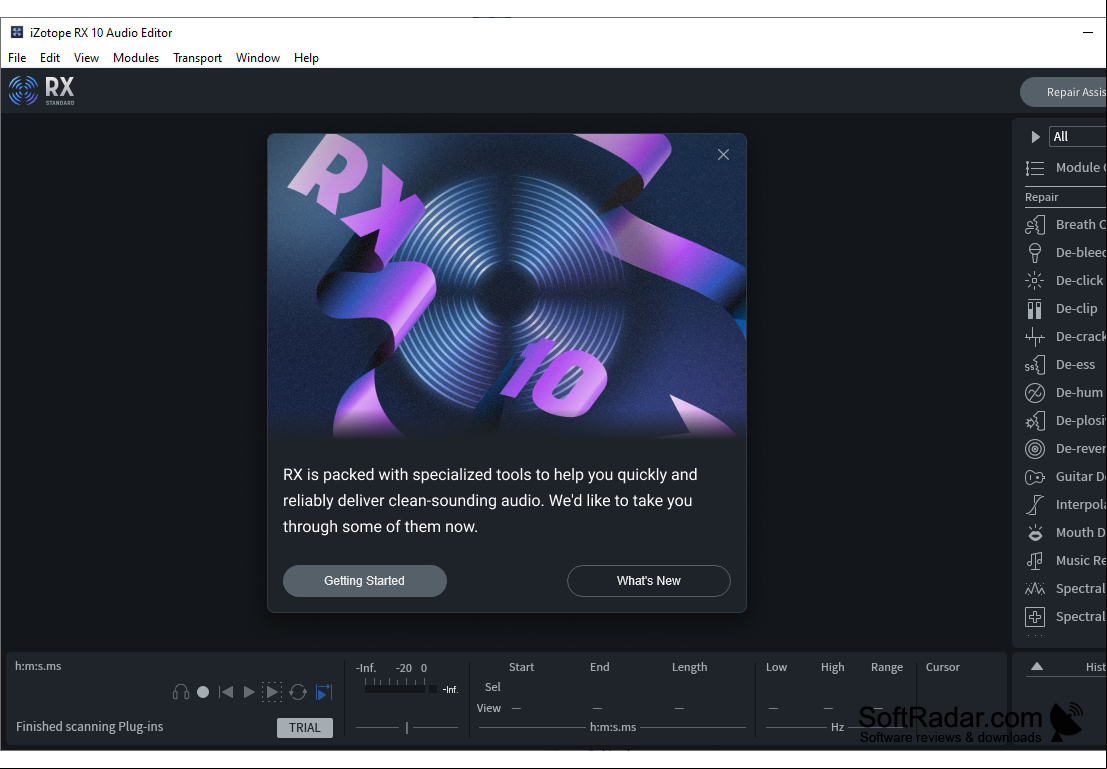This screenshot has height=769, width=1107.
Task: Select the De-bleed module icon
Action: [x=1035, y=253]
